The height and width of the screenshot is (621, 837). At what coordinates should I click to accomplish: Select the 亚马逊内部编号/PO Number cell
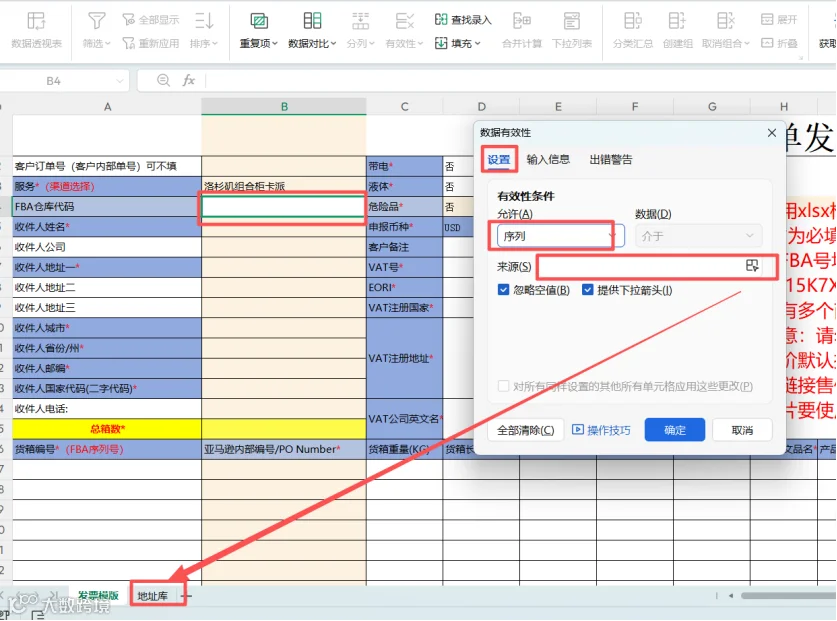(283, 449)
